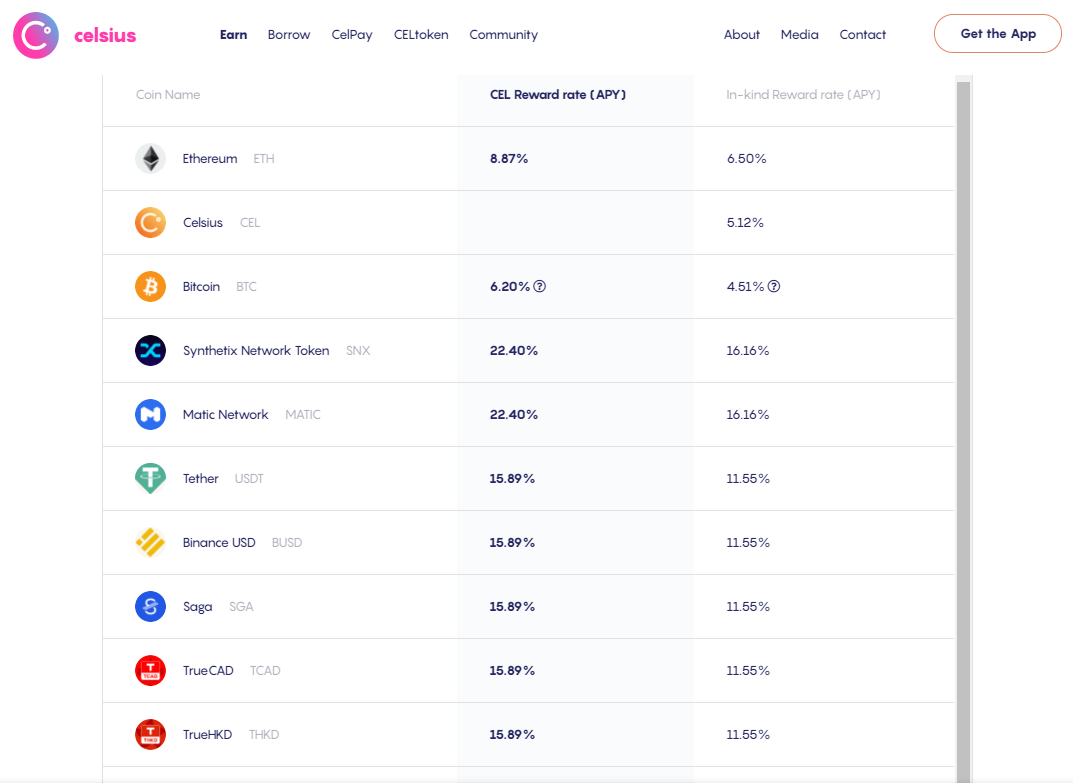Click Synthetix 22.40% CEL reward rate
This screenshot has height=783, width=1073.
coord(513,350)
